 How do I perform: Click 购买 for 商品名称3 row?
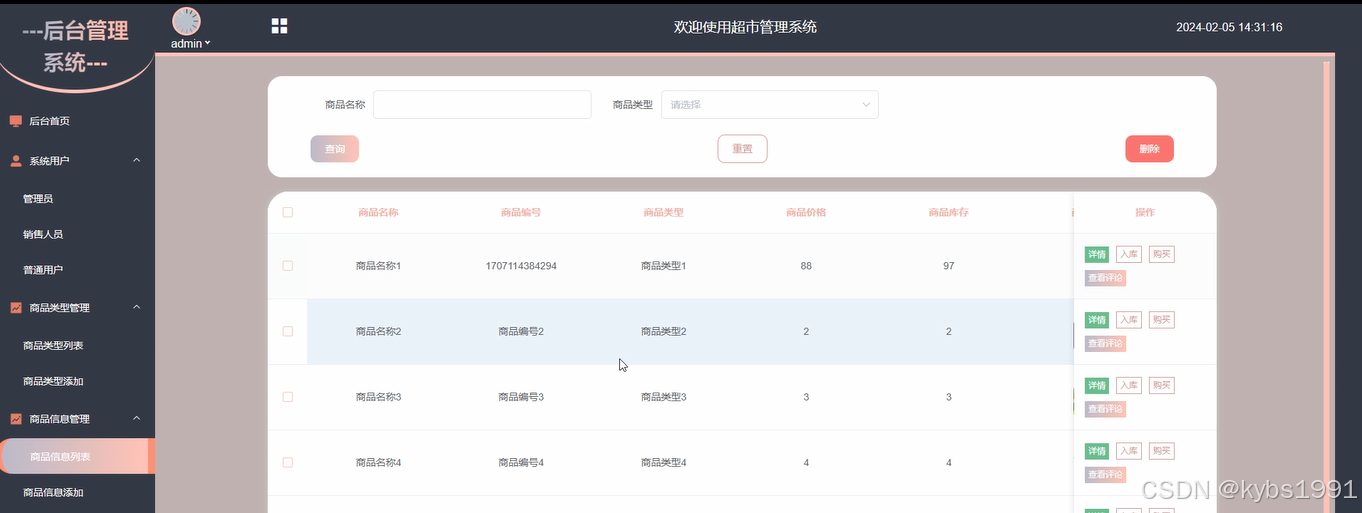1161,386
